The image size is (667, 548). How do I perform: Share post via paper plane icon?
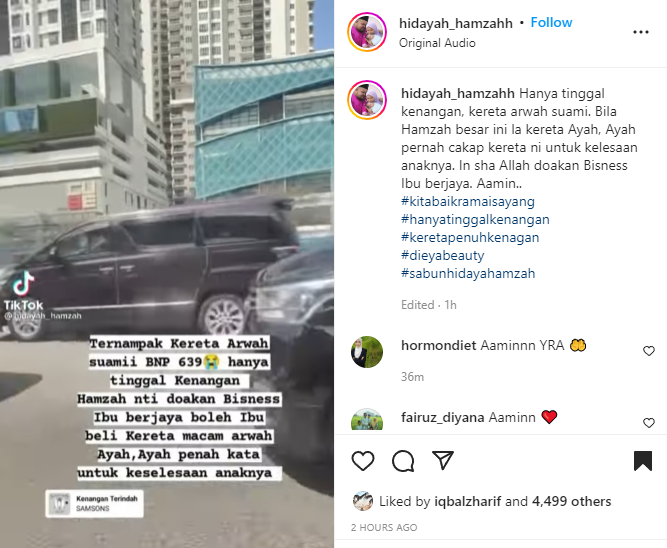tap(443, 460)
